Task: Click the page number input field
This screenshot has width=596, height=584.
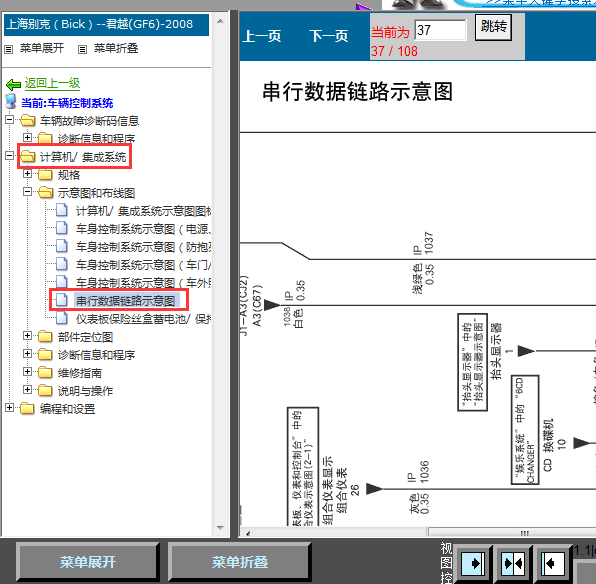Action: pyautogui.click(x=441, y=30)
